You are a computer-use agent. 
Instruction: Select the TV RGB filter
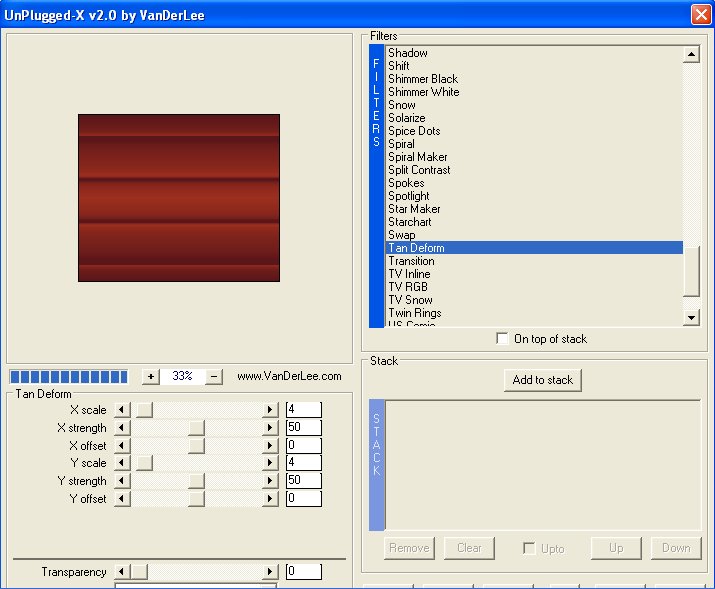pyautogui.click(x=534, y=287)
